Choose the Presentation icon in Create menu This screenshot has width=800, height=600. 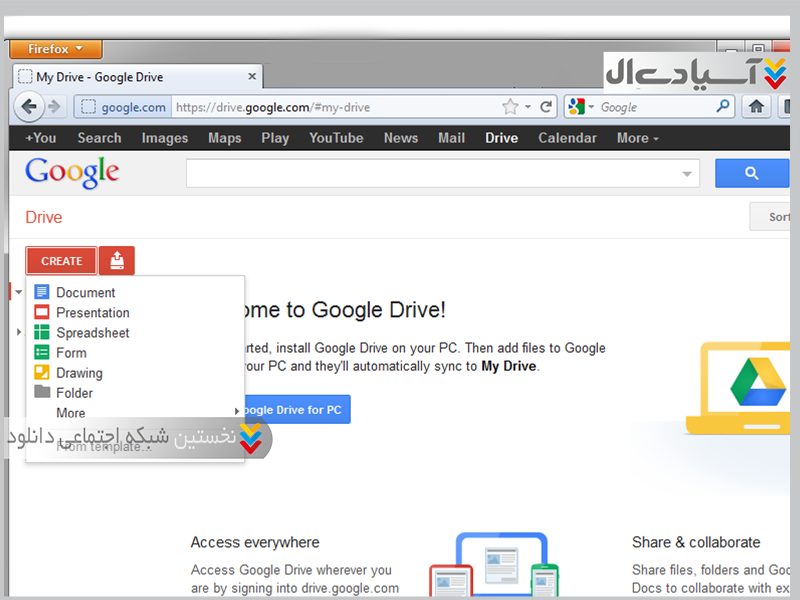[x=42, y=313]
